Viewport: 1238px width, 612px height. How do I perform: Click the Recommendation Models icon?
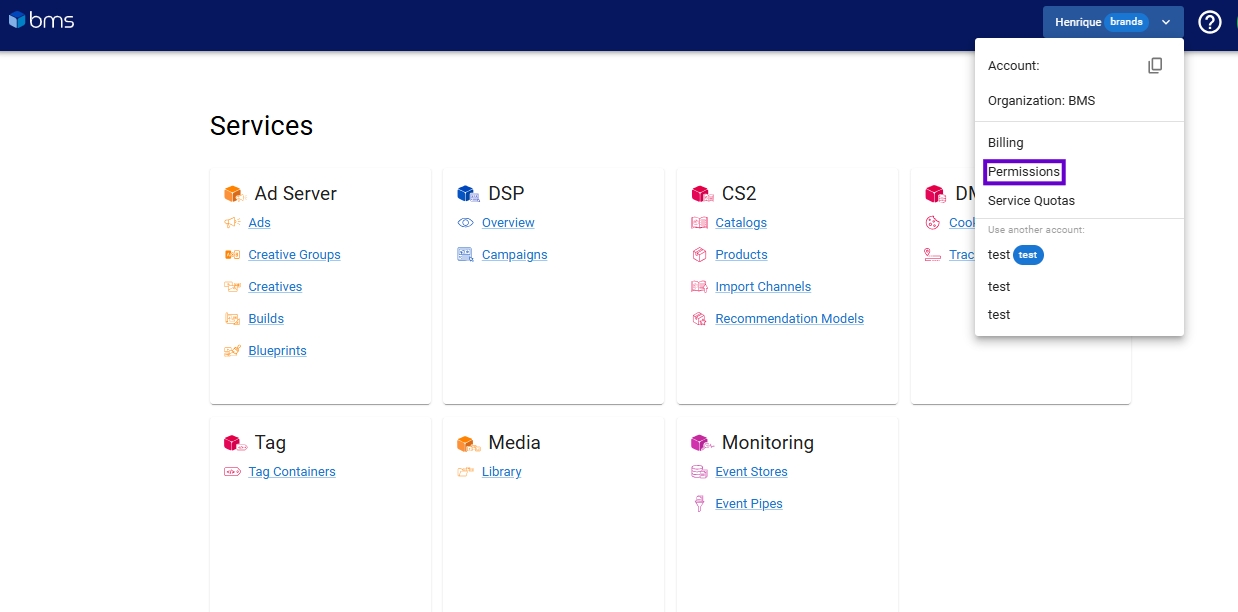[699, 319]
